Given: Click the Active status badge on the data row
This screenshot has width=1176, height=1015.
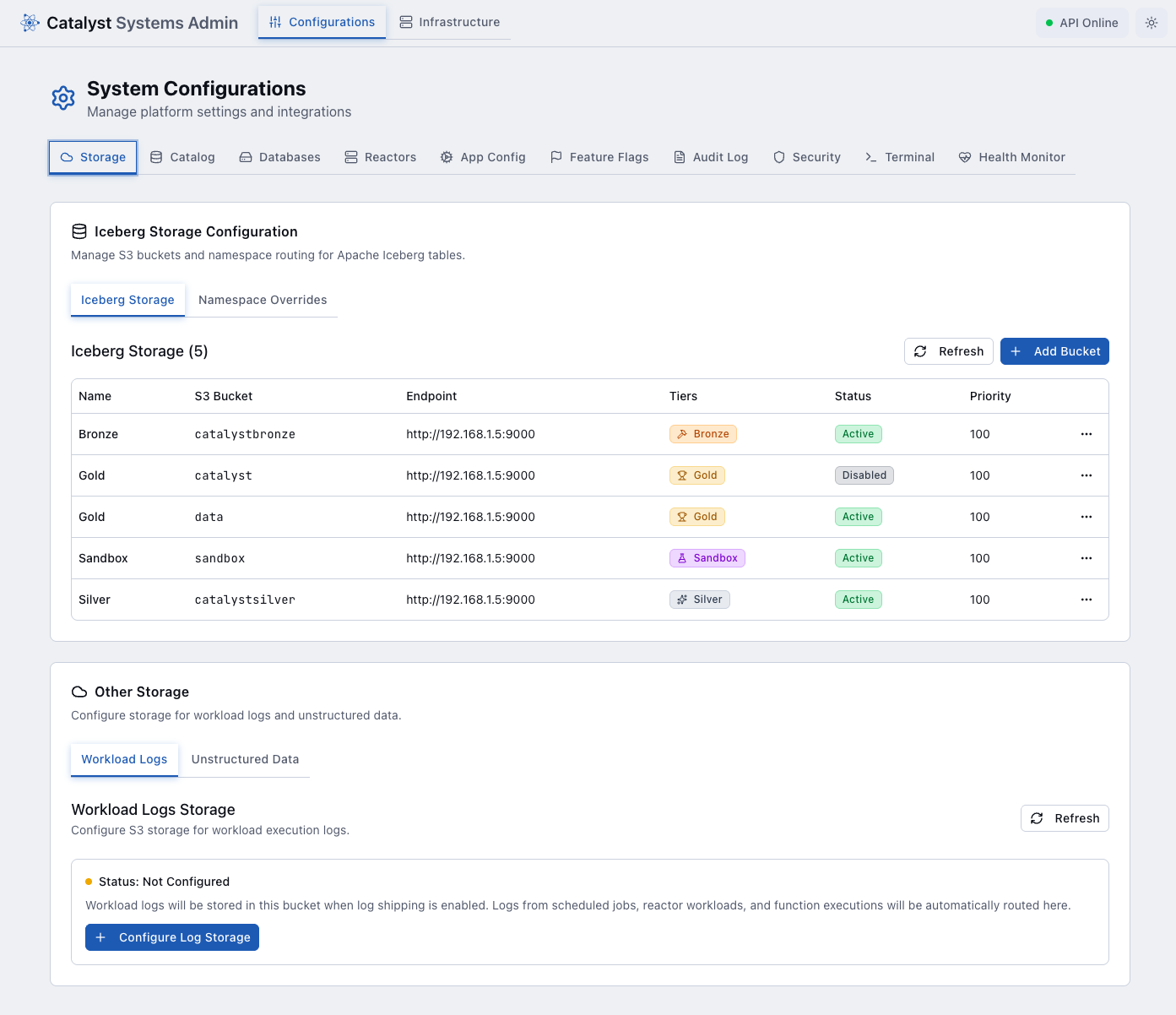Looking at the screenshot, I should click(x=859, y=517).
